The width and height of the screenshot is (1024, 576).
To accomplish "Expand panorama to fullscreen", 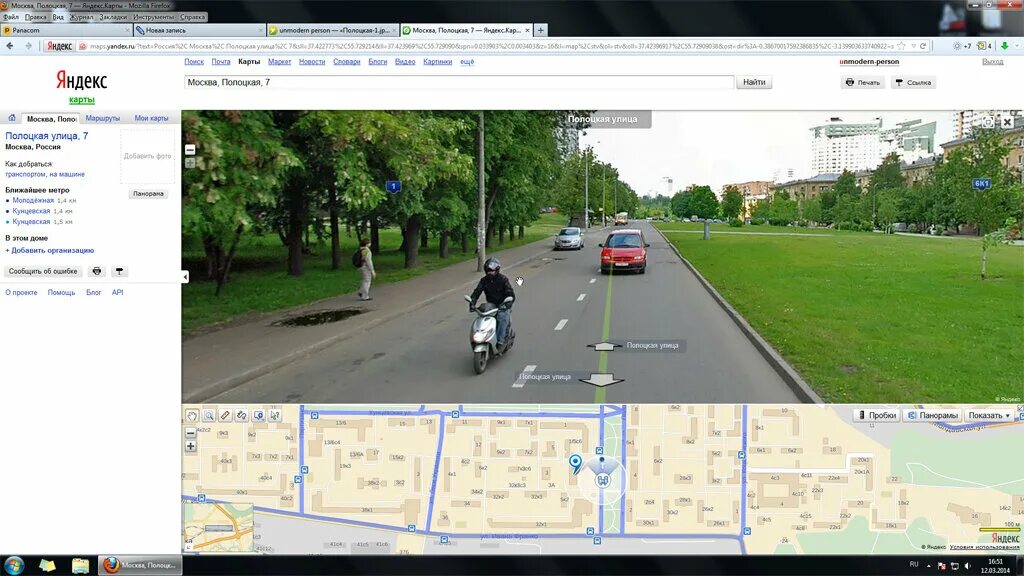I will (988, 122).
